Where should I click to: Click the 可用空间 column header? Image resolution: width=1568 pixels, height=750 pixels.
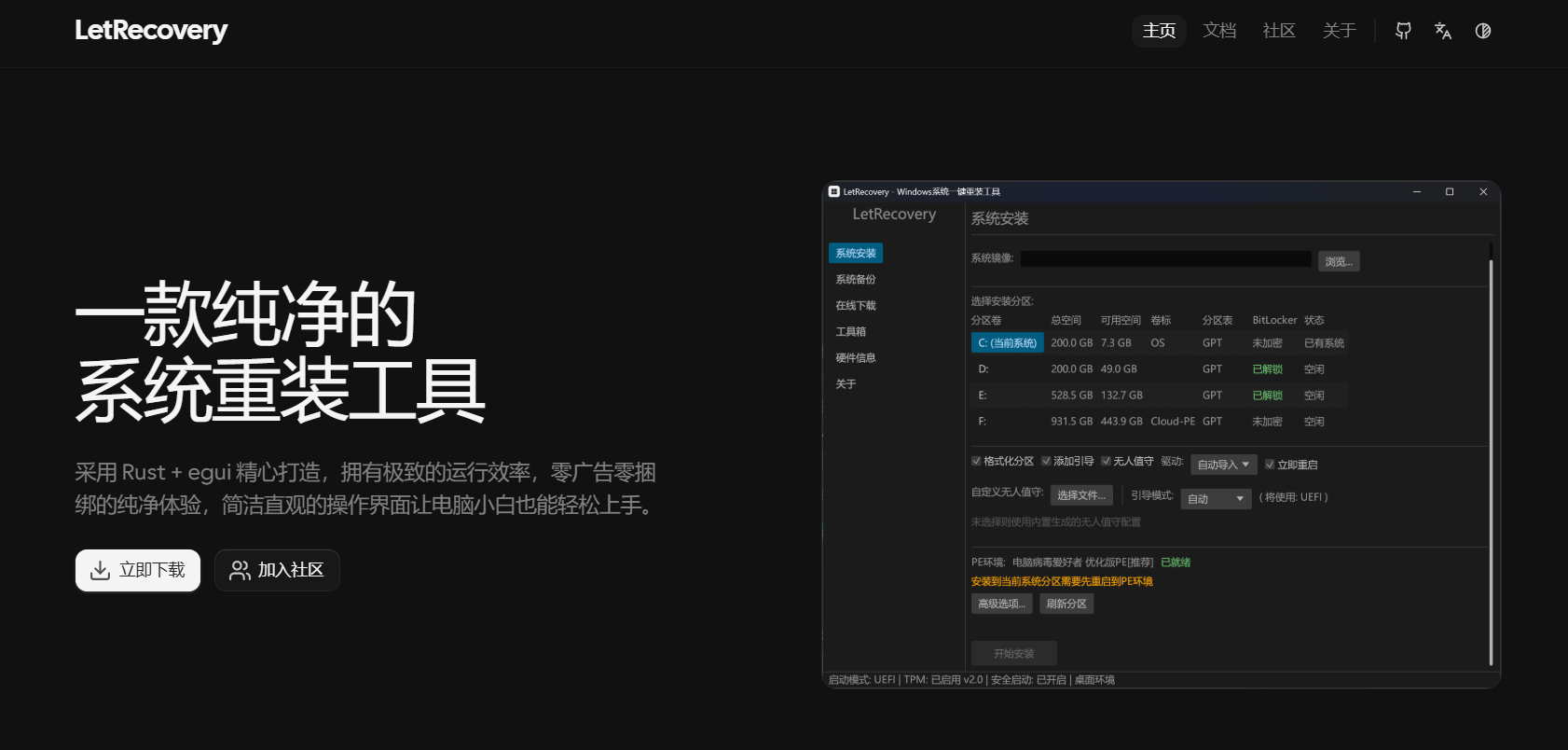tap(1121, 320)
